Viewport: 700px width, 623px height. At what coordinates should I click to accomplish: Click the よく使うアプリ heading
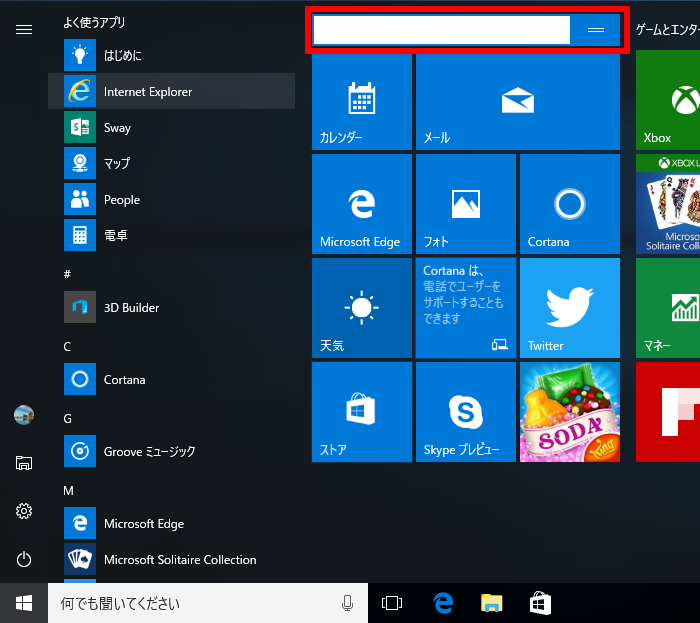pos(94,22)
